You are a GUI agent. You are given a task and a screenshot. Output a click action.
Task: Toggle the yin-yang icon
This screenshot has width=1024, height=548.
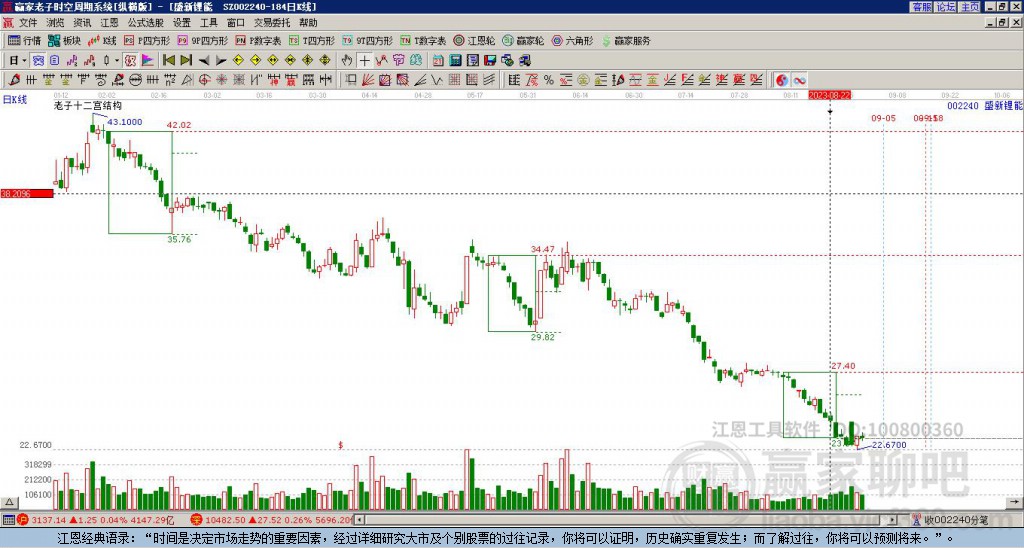pyautogui.click(x=782, y=80)
